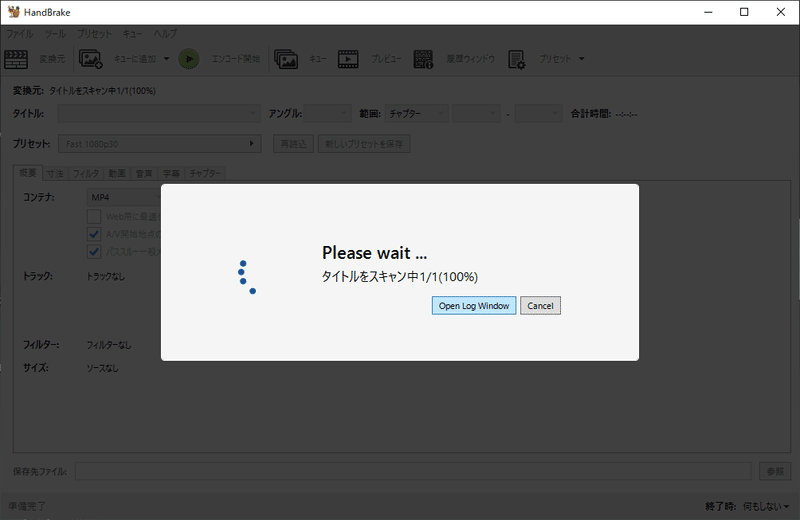Open the MP4 container dropdown

point(124,197)
